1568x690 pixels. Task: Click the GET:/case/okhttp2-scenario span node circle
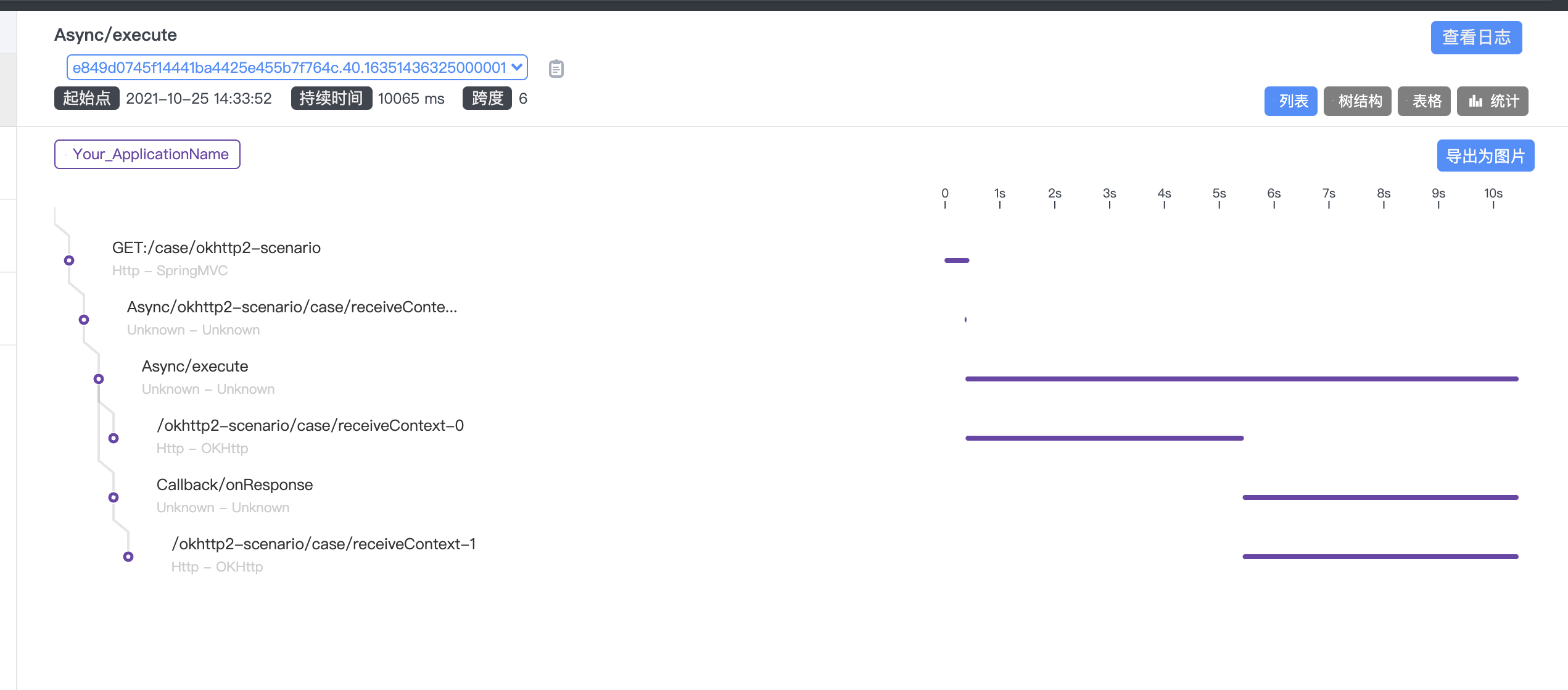[69, 260]
